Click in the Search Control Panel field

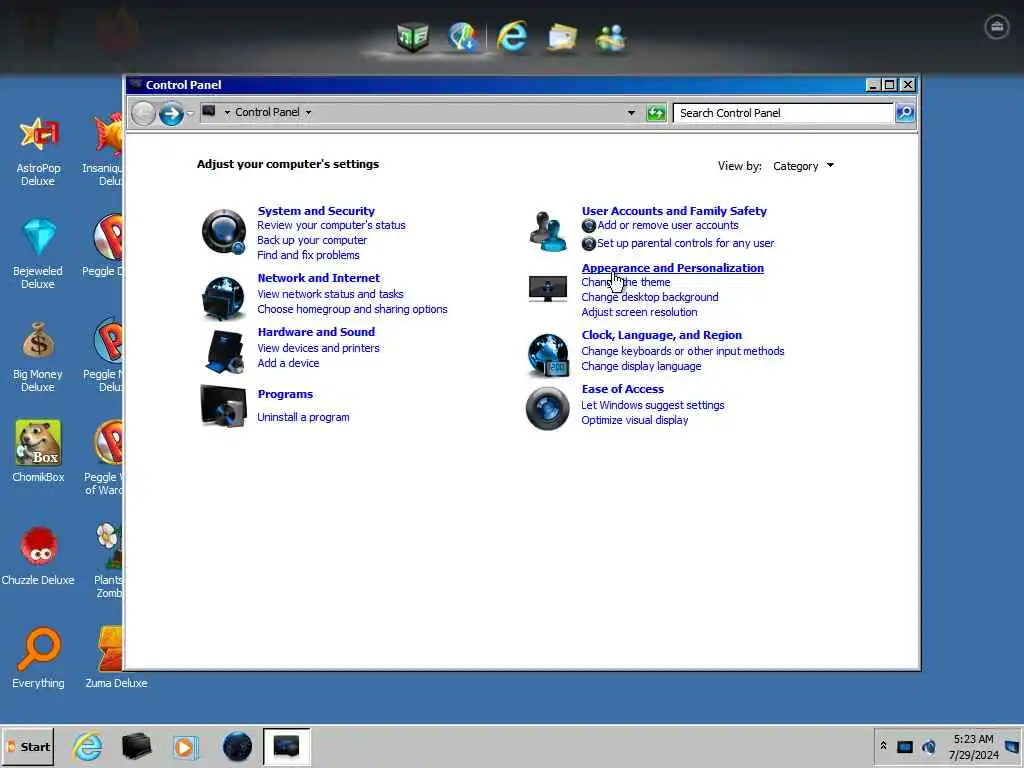(783, 113)
